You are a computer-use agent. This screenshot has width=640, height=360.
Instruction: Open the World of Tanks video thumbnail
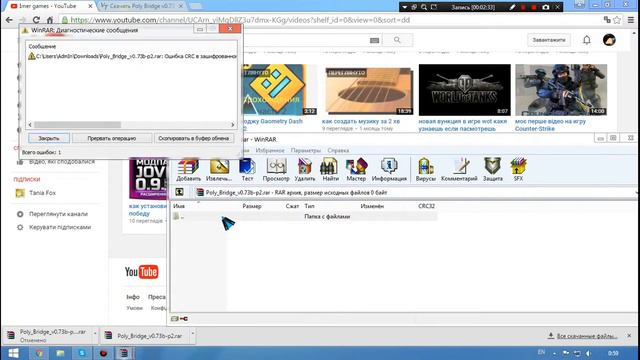click(464, 90)
